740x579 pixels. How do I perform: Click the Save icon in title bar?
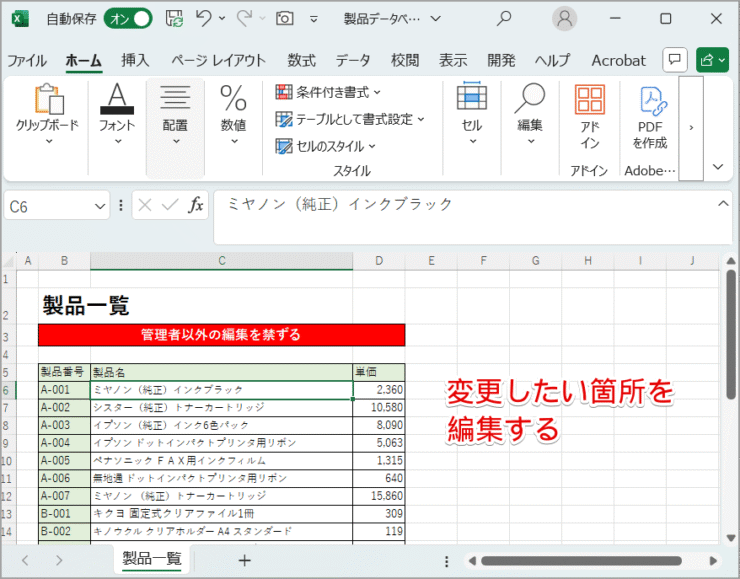pyautogui.click(x=174, y=19)
